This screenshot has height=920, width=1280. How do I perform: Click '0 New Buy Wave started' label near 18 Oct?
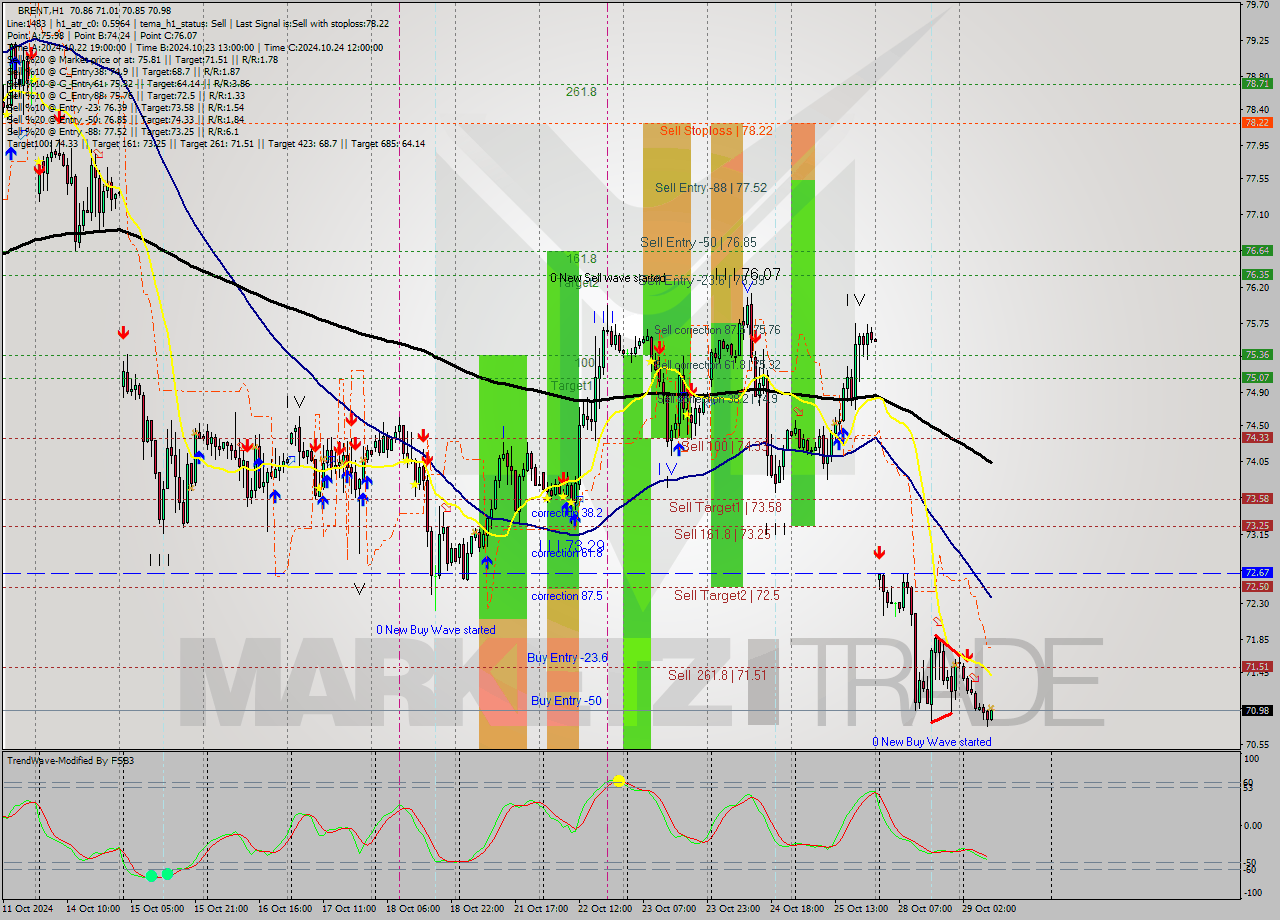tap(435, 630)
